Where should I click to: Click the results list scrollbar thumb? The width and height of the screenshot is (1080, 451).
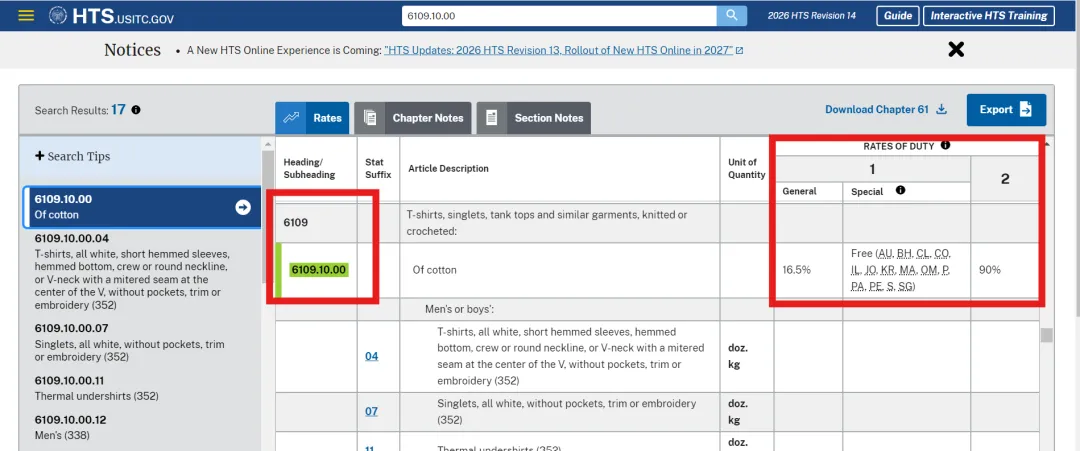(x=267, y=219)
